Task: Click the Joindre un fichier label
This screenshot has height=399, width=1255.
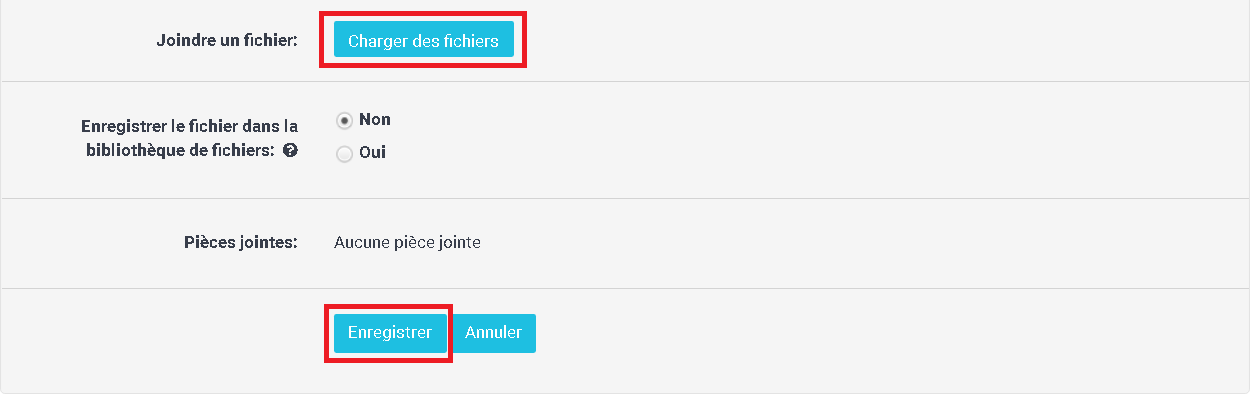Action: pyautogui.click(x=227, y=41)
